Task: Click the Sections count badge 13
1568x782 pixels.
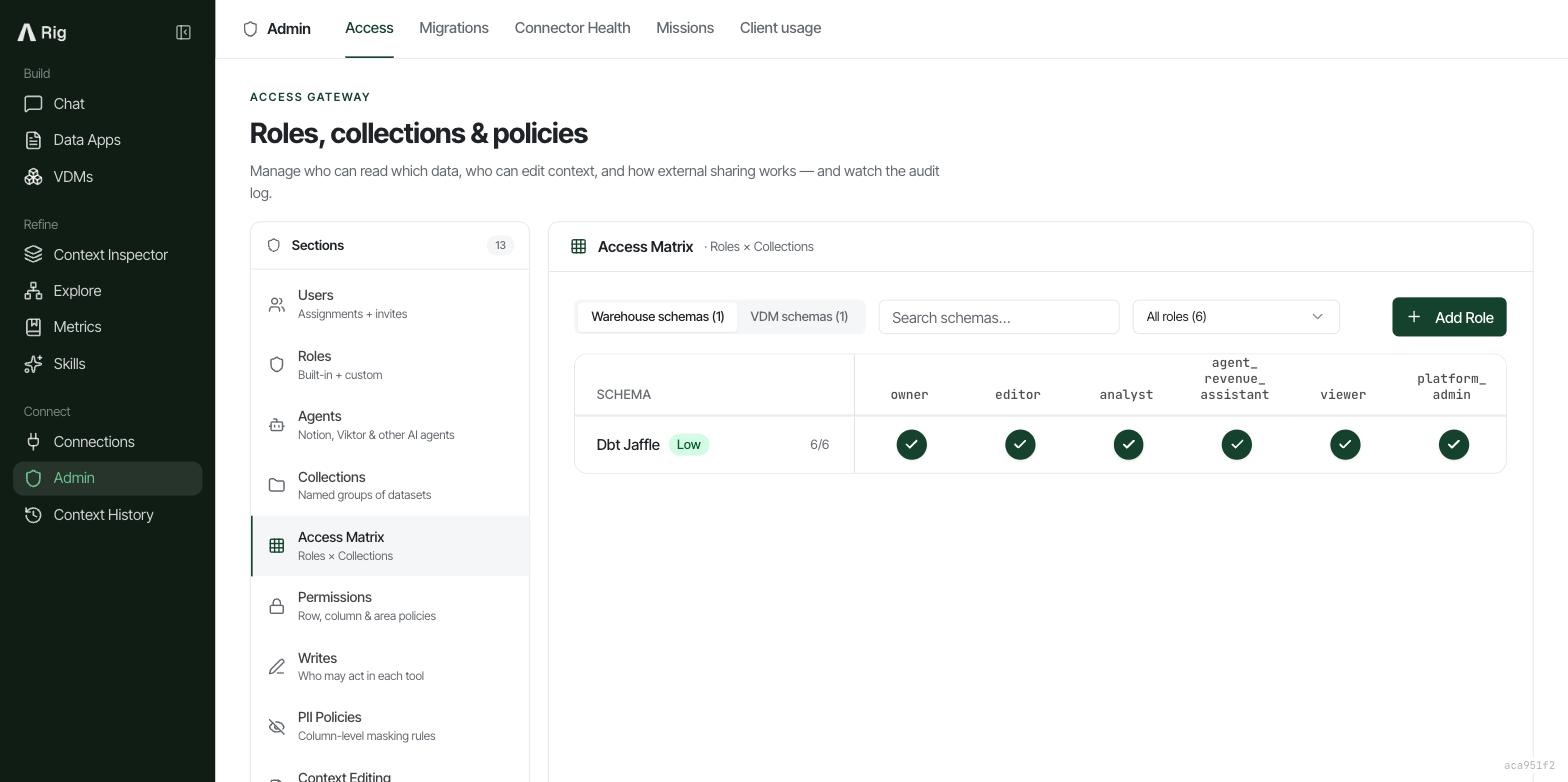Action: (500, 246)
